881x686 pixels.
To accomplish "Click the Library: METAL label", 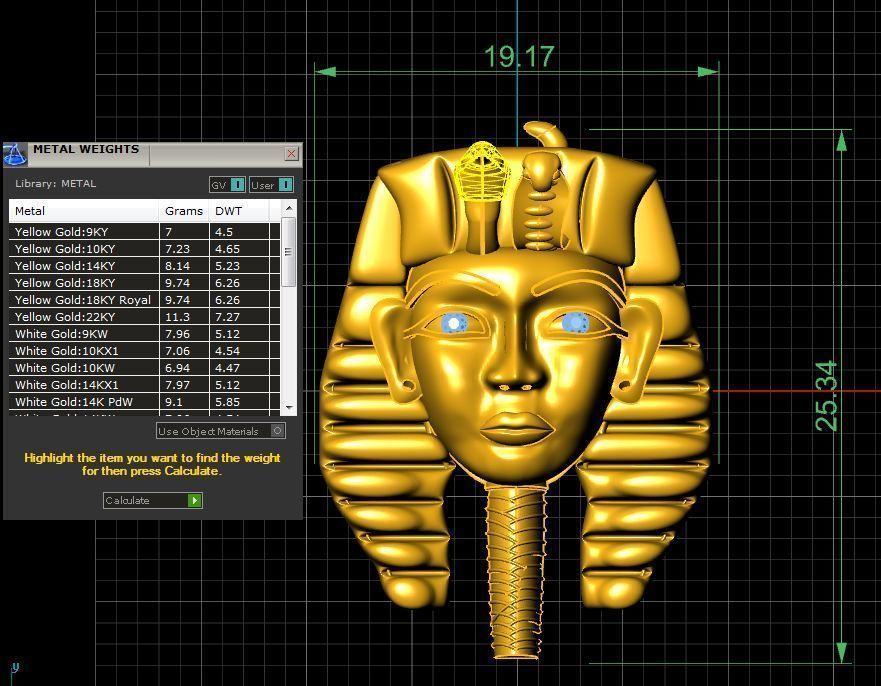I will (x=56, y=184).
